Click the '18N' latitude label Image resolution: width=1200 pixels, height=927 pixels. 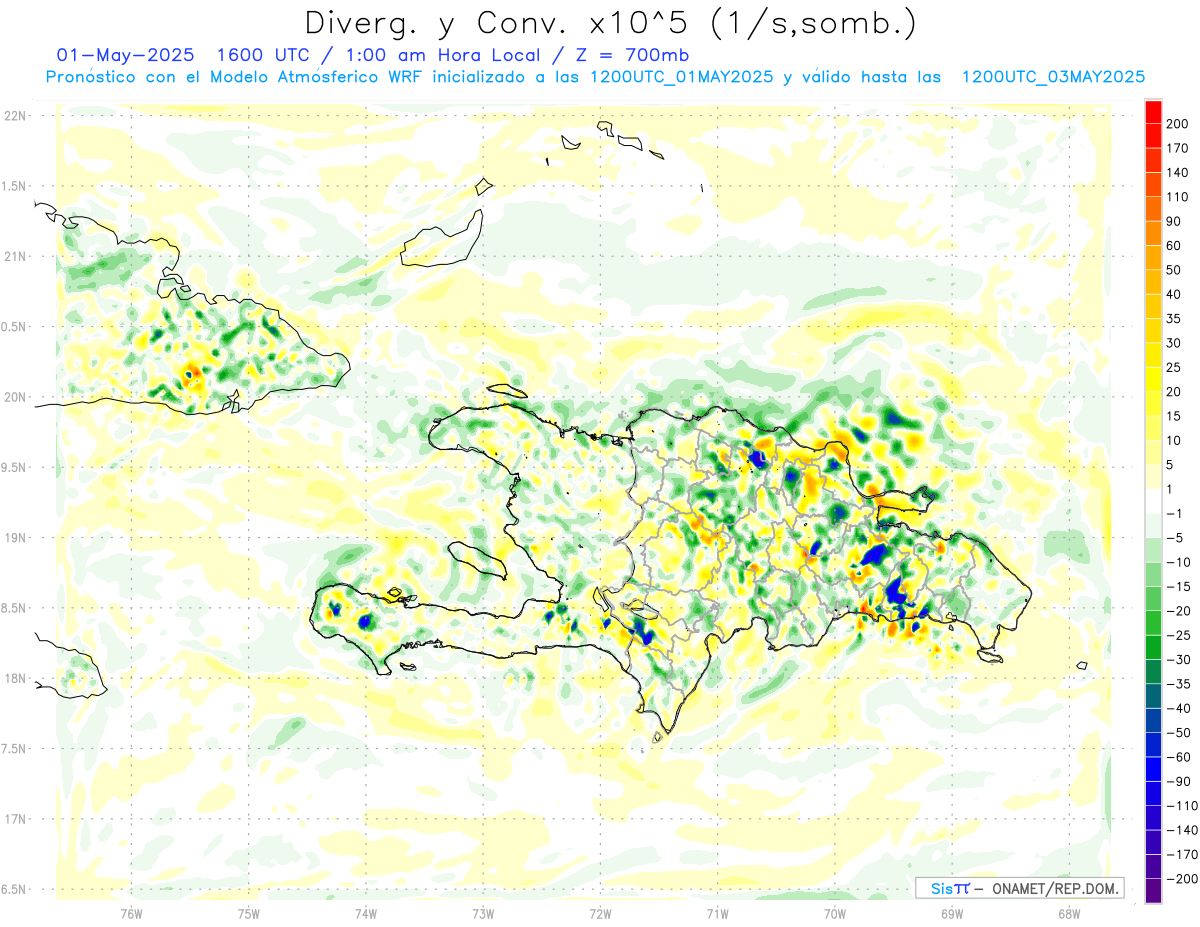click(x=15, y=678)
